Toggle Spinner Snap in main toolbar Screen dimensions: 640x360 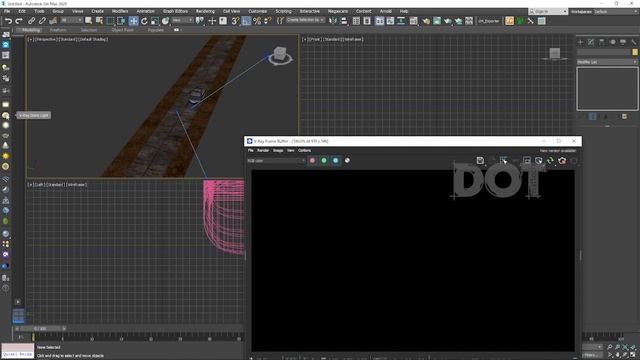click(268, 21)
